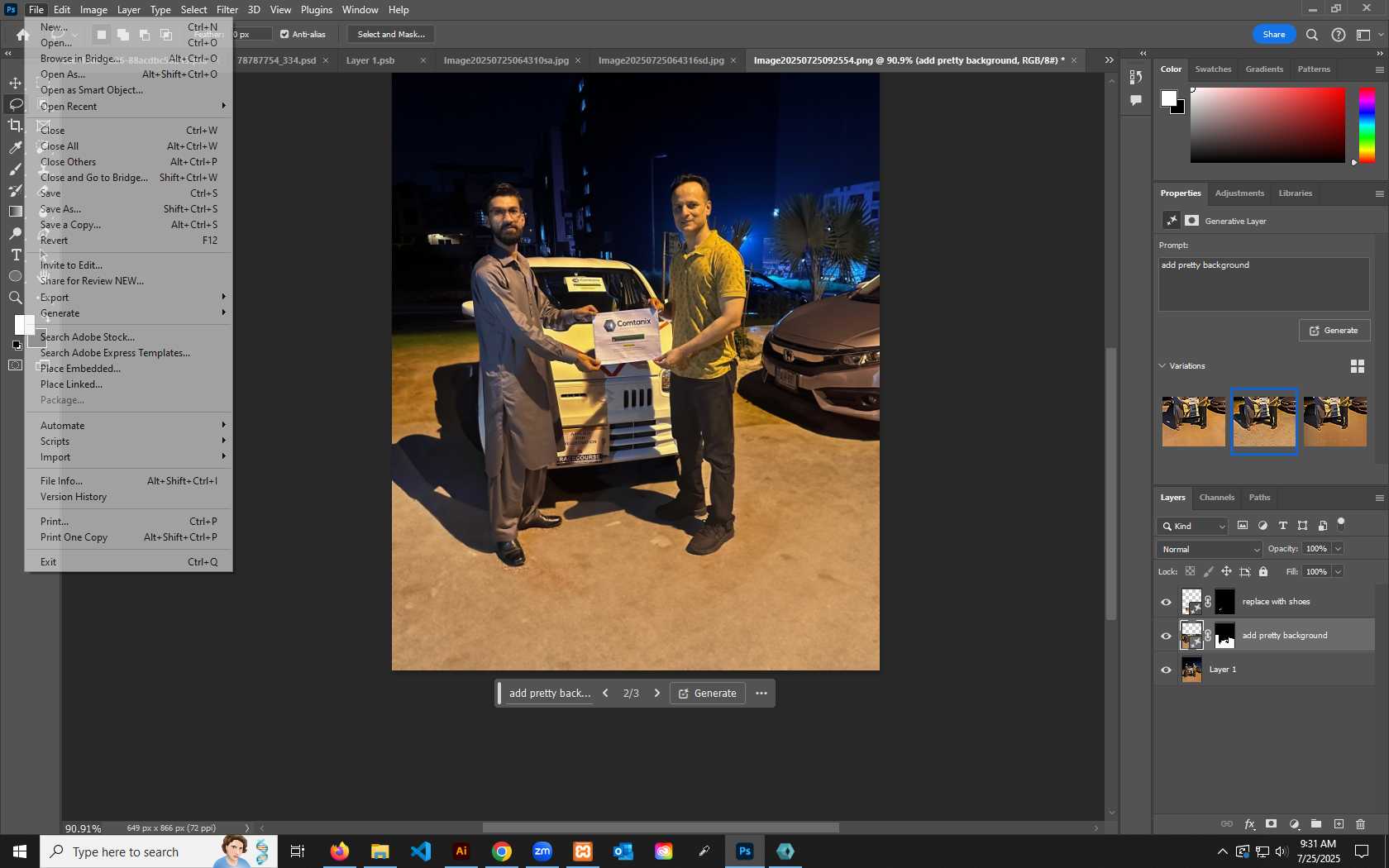Select the Zoom tool in toolbar

(15, 298)
